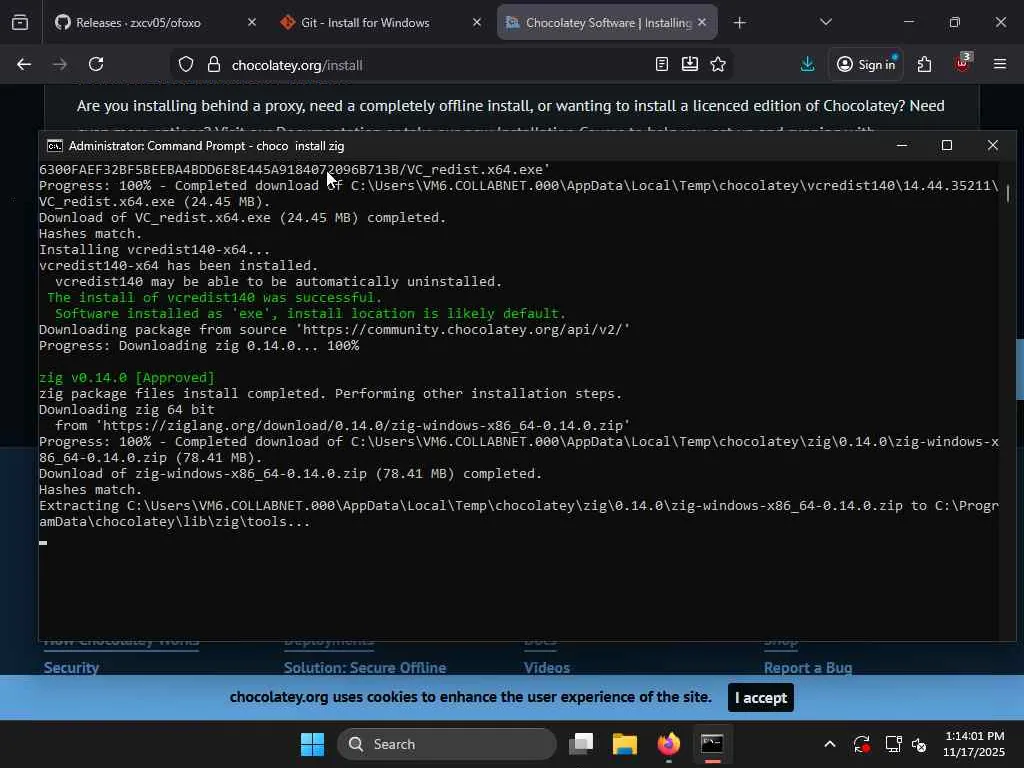The width and height of the screenshot is (1024, 768).
Task: Click 'zig v0.14.0 [Approved]' text line
Action: click(127, 377)
